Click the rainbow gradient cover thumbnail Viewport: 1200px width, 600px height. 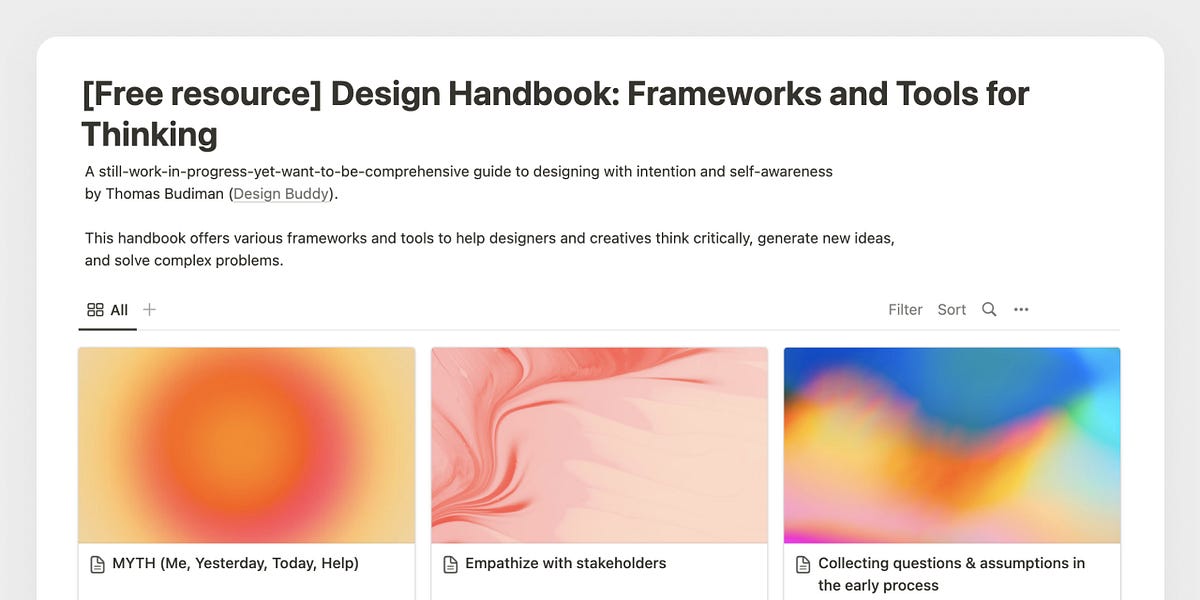[951, 445]
